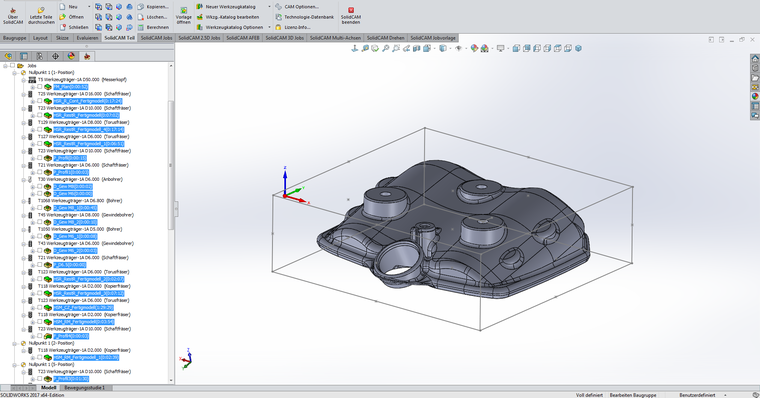Click the Kopieren... button
Viewport: 760px width, 398px height.
153,7
